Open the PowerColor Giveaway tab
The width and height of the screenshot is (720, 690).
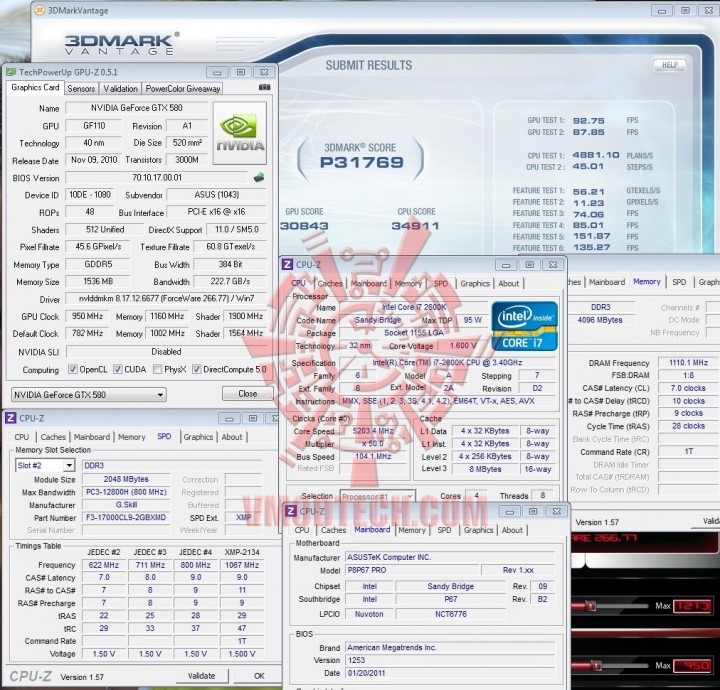[183, 89]
